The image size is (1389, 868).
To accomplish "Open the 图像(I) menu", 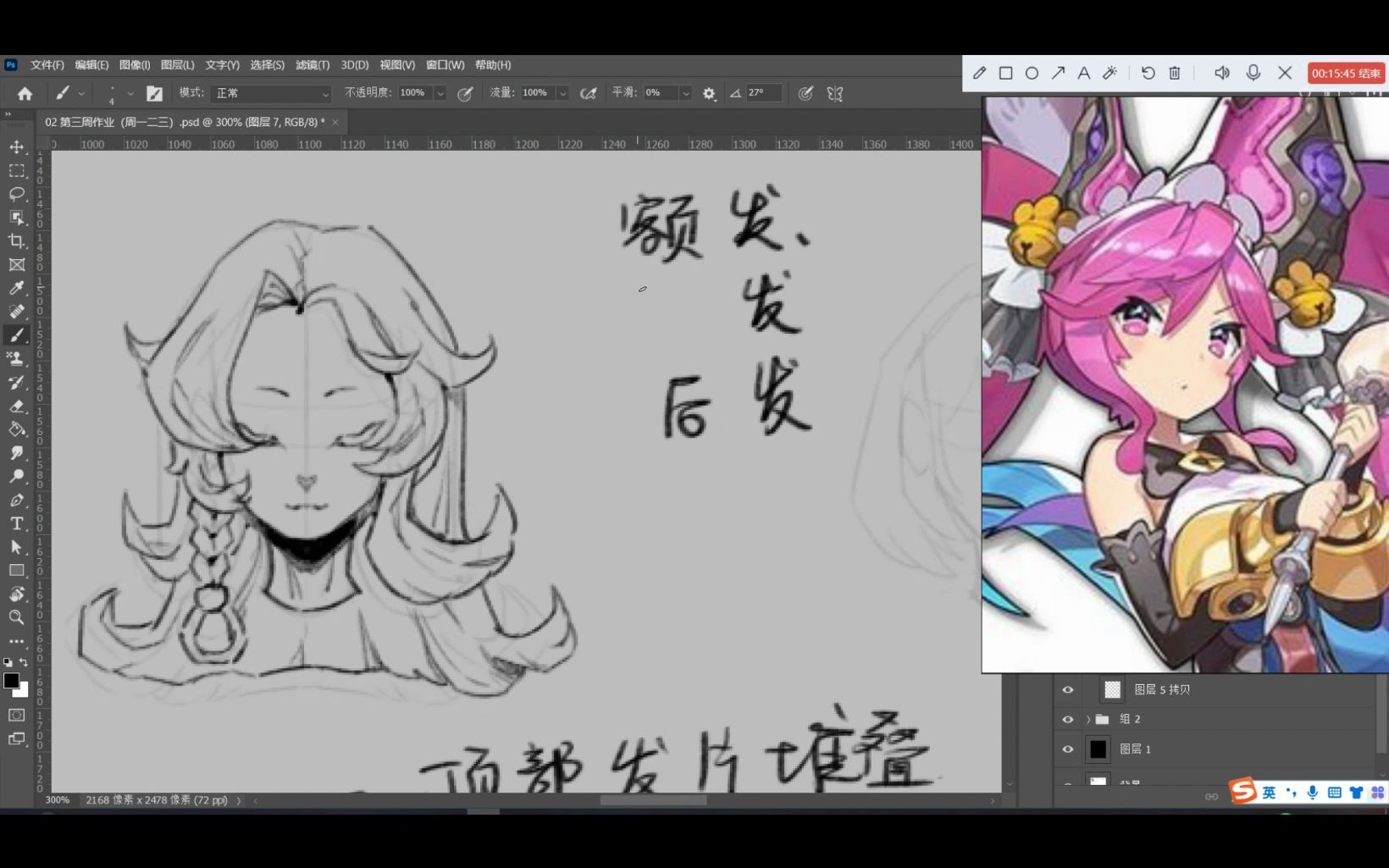I will click(x=135, y=65).
